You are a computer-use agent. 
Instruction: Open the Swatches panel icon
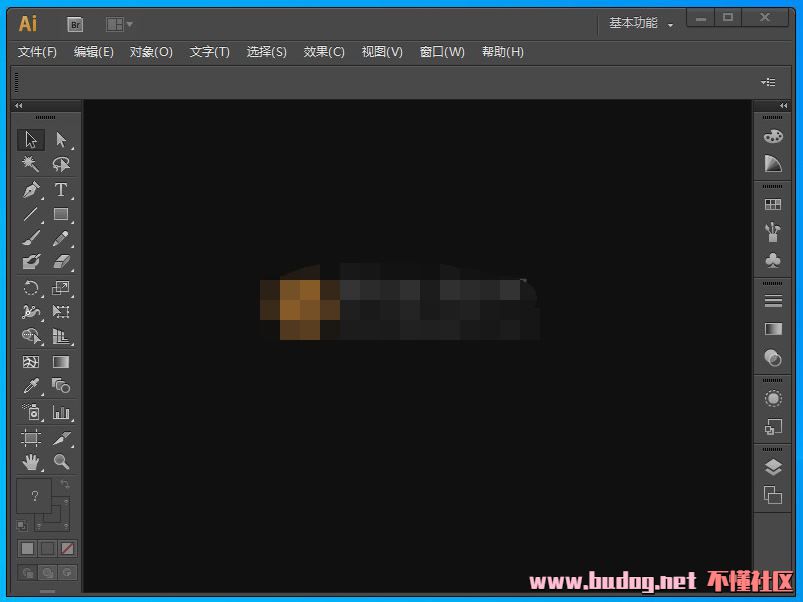pyautogui.click(x=773, y=205)
